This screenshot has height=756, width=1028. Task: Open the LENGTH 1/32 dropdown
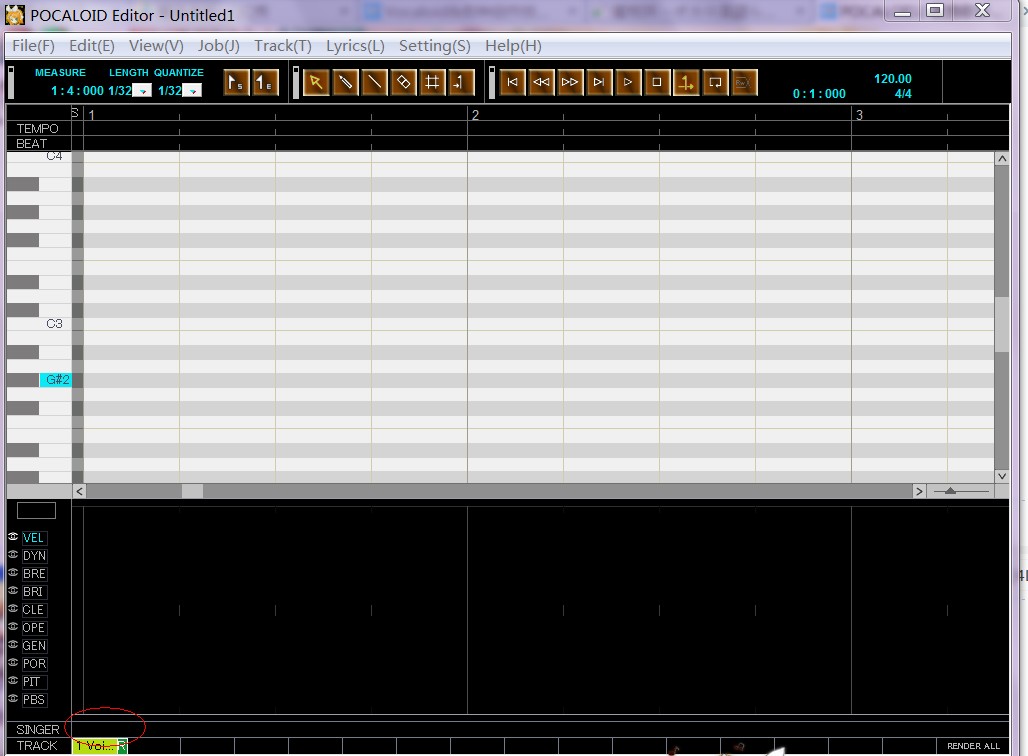[142, 90]
